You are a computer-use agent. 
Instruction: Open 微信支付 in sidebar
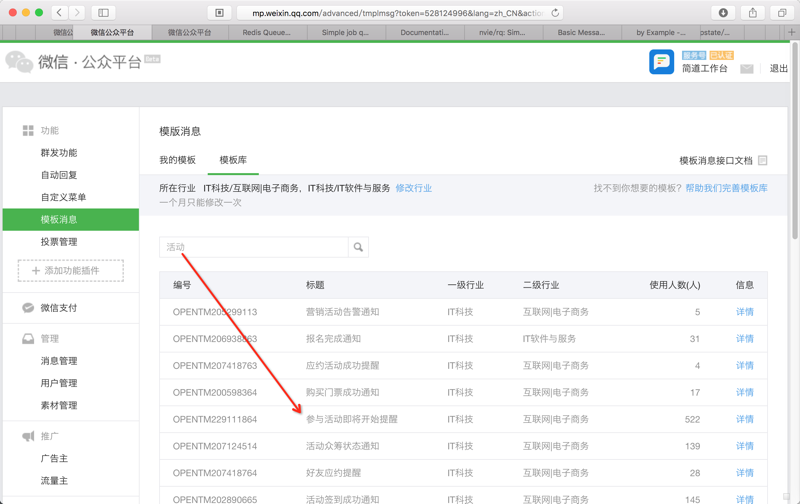[x=59, y=308]
